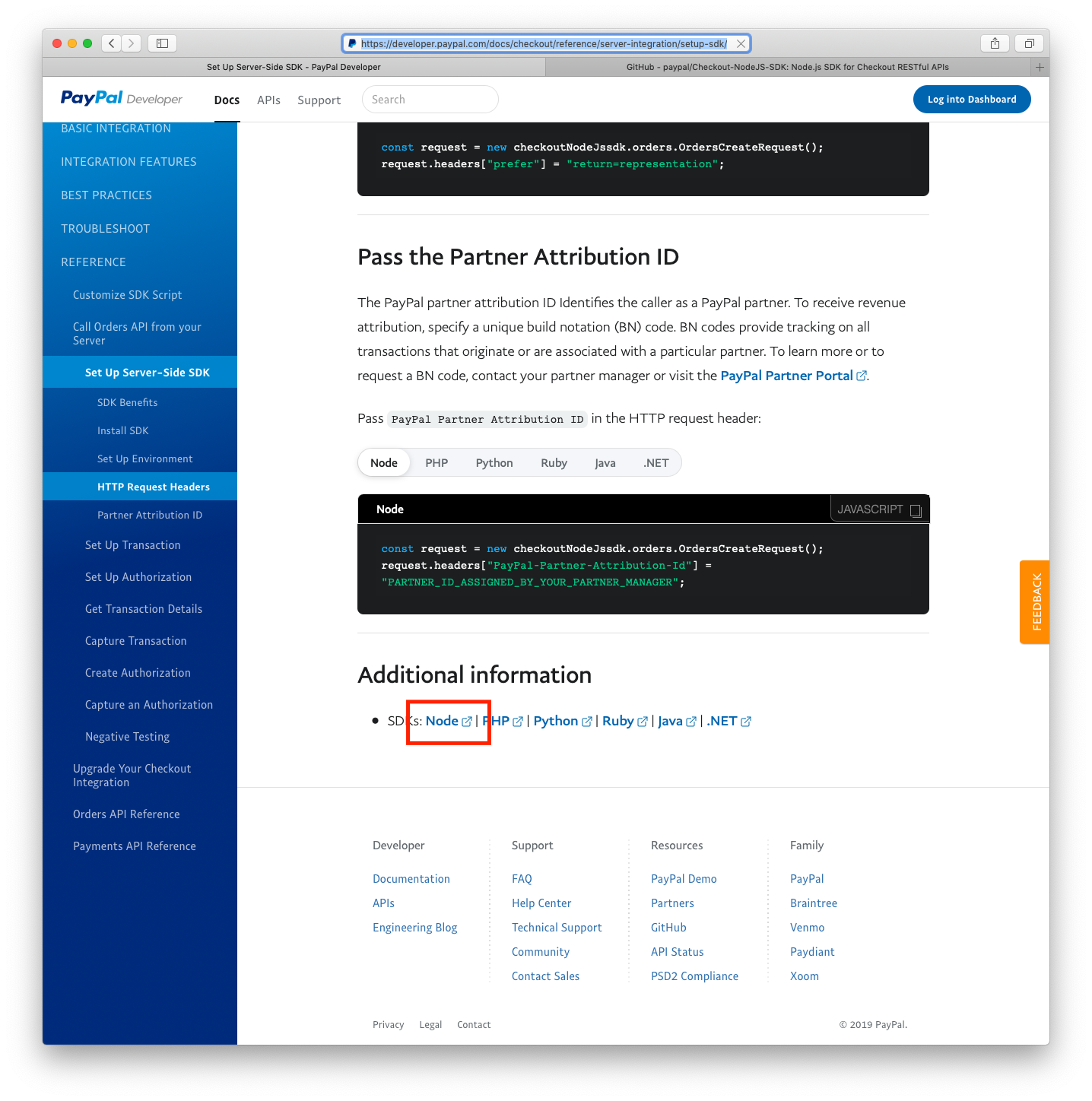Open the Java SDK link
This screenshot has width=1092, height=1101.
[x=670, y=721]
